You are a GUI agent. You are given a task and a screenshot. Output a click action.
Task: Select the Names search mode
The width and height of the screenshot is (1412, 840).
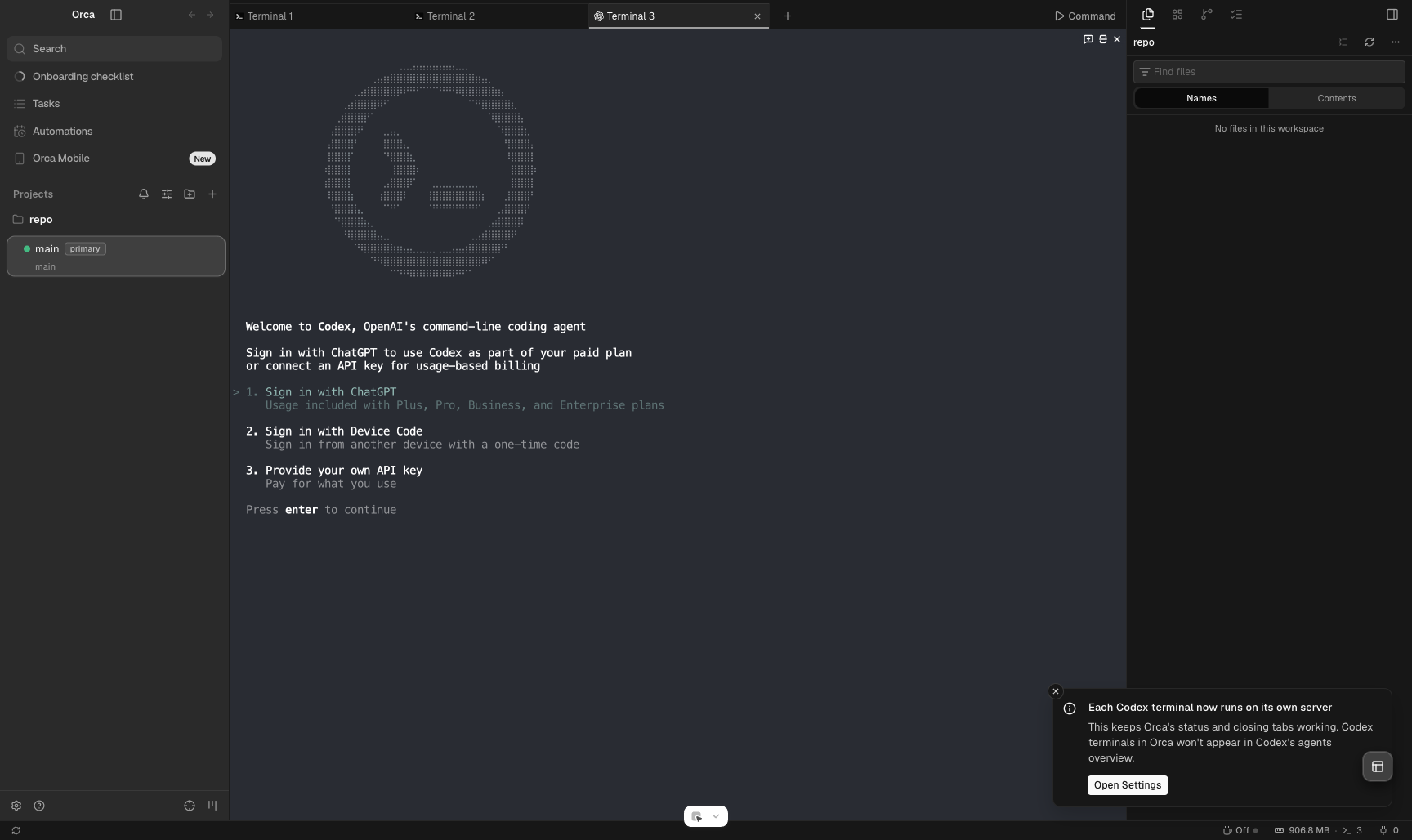[x=1201, y=98]
